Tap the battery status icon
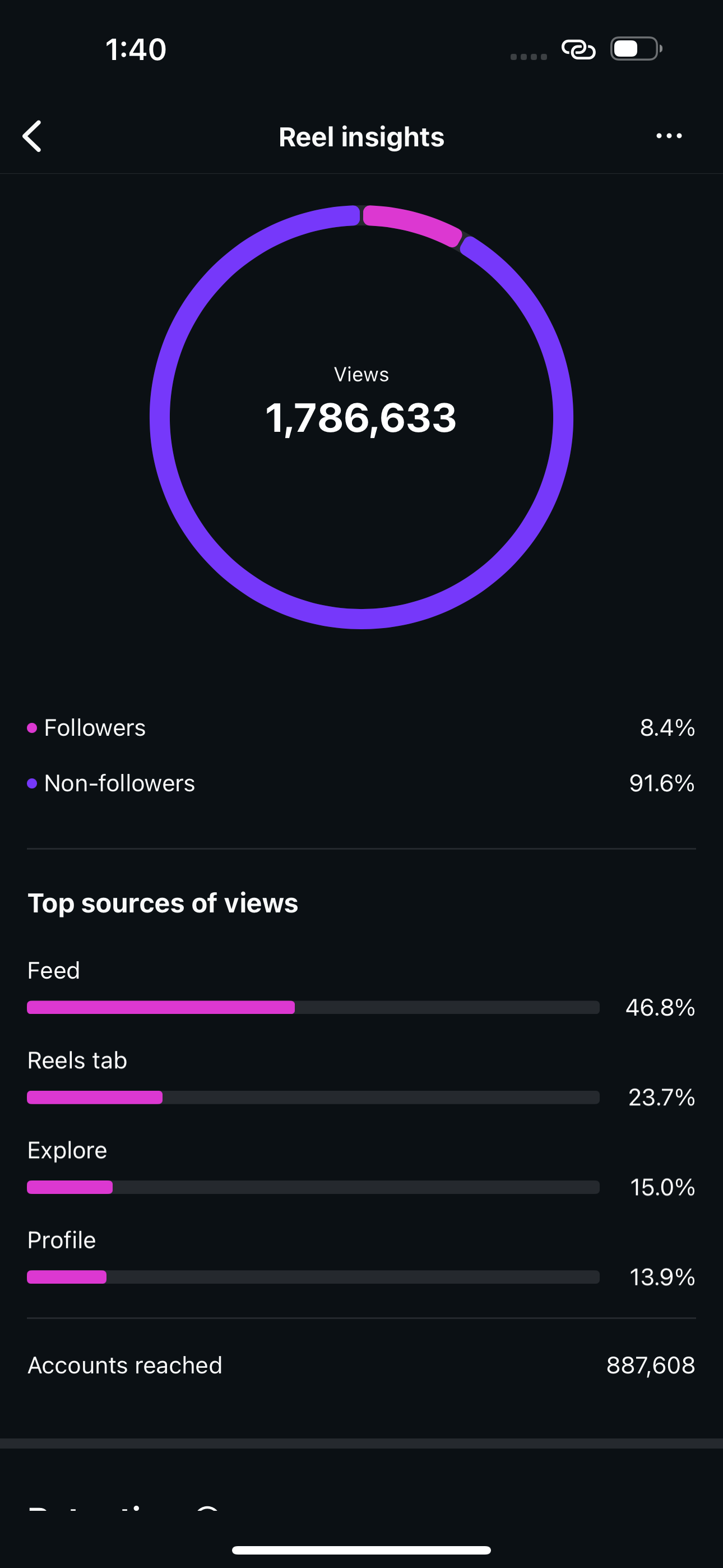The image size is (723, 1568). (636, 49)
